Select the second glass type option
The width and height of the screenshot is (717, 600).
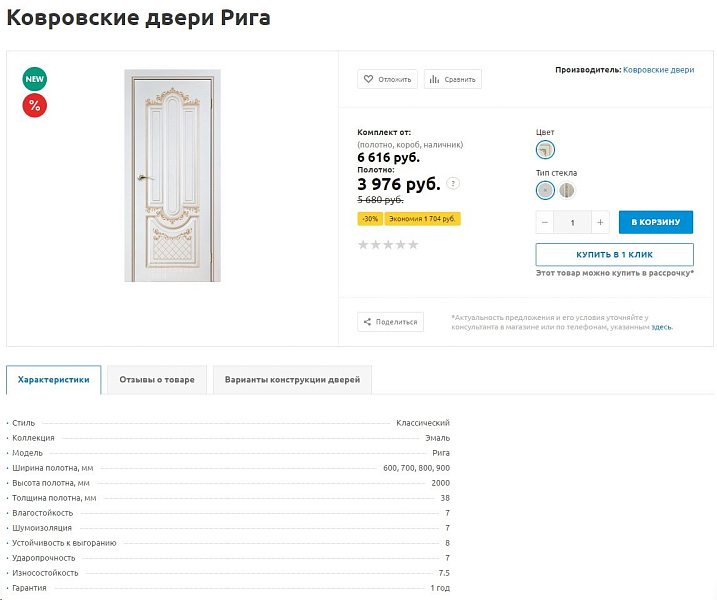pos(567,190)
